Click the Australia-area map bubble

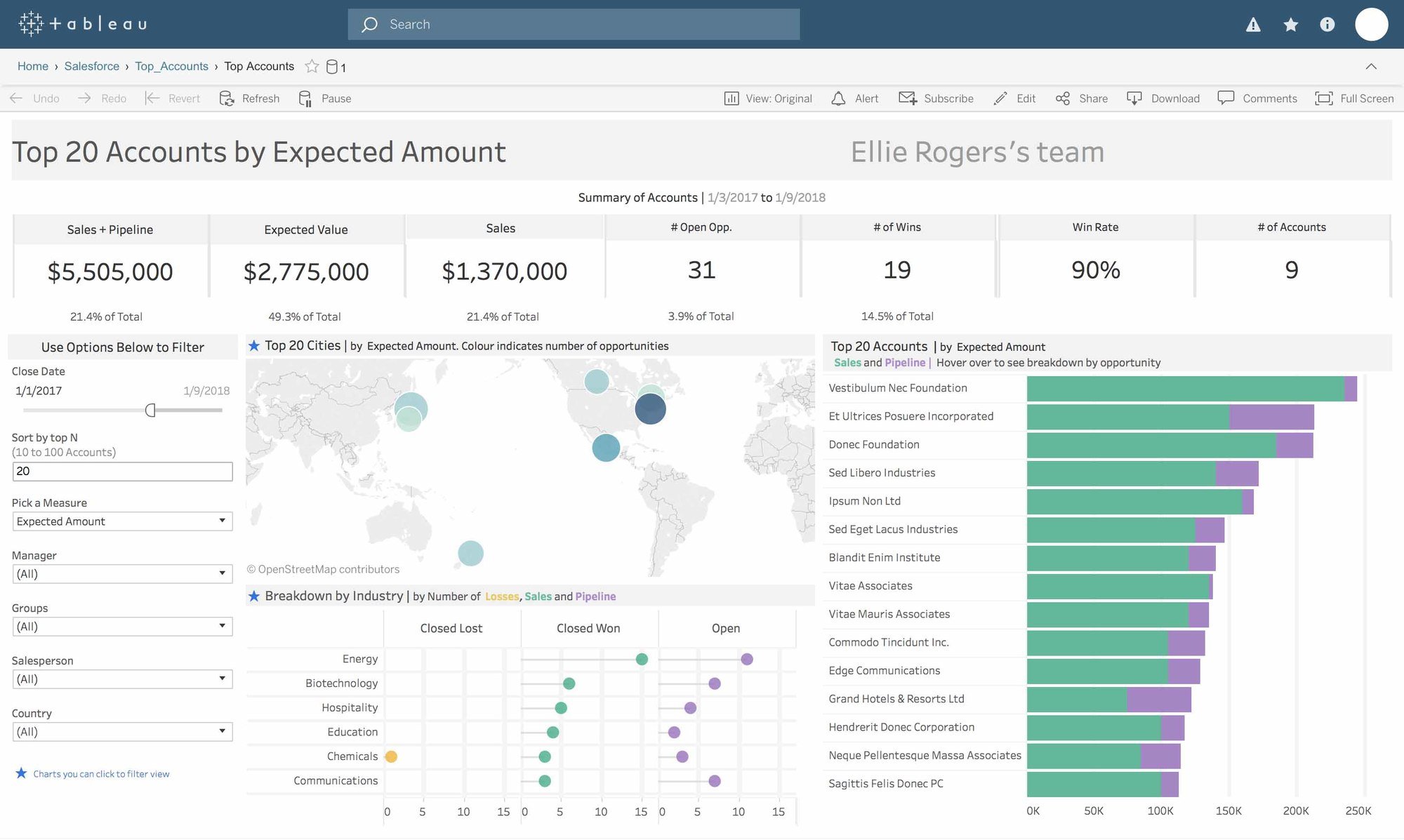tap(470, 554)
